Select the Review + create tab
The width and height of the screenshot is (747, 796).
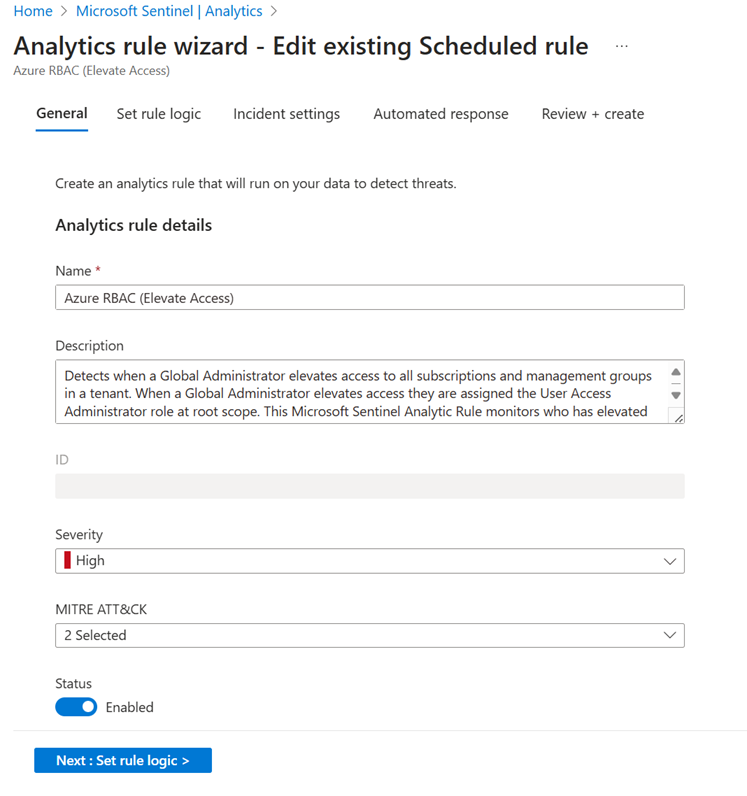593,114
